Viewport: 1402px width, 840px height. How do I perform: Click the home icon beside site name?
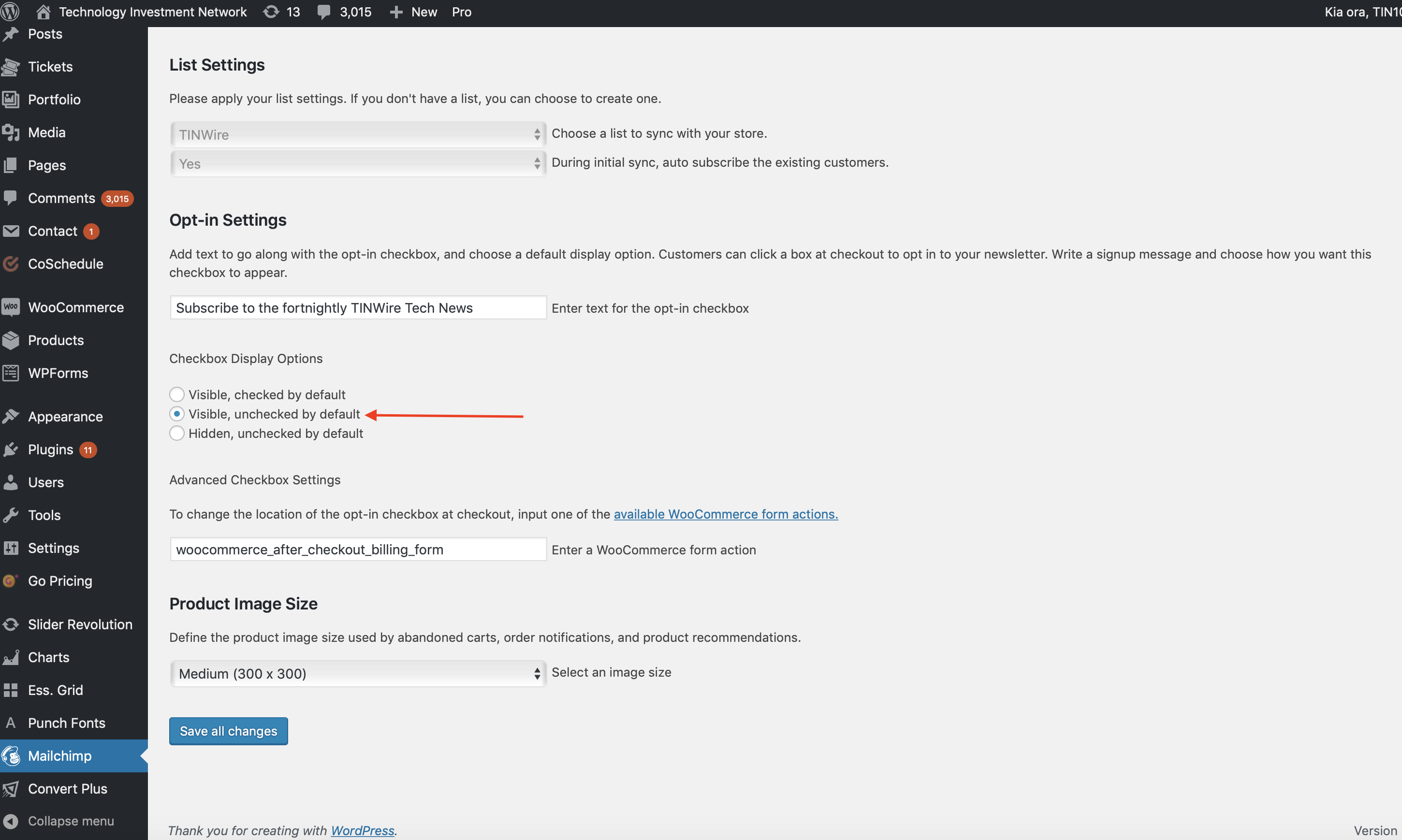[x=44, y=11]
